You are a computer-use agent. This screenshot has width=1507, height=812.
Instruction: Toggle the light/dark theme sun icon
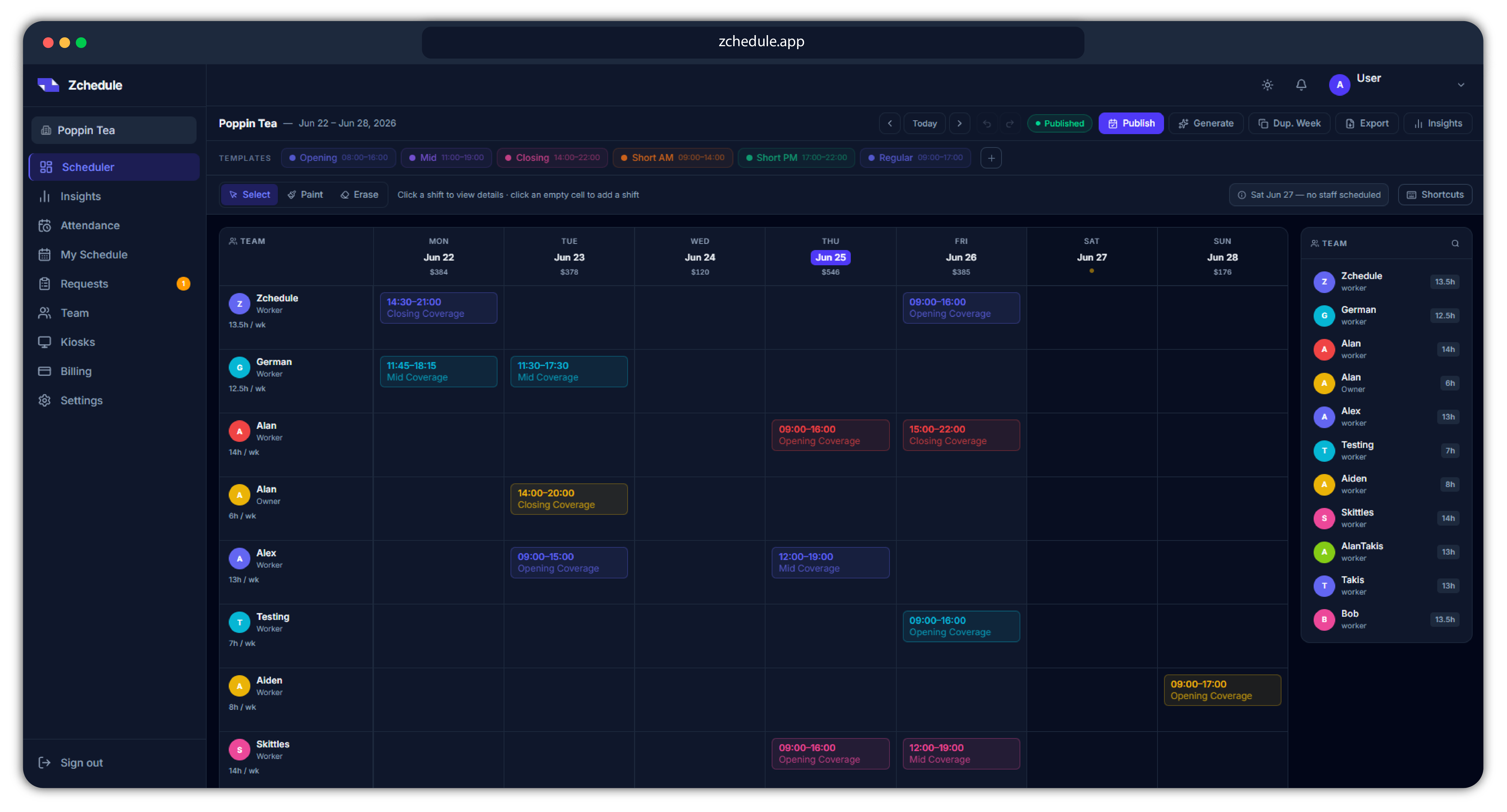tap(1267, 85)
